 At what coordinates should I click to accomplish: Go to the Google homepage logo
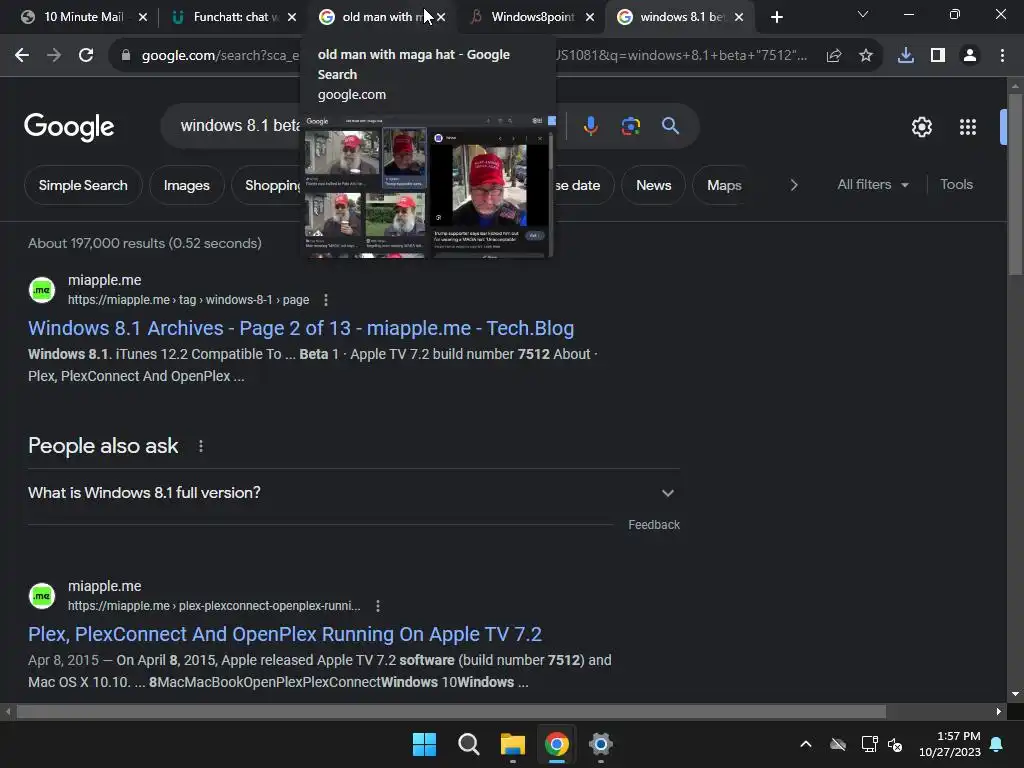(69, 127)
